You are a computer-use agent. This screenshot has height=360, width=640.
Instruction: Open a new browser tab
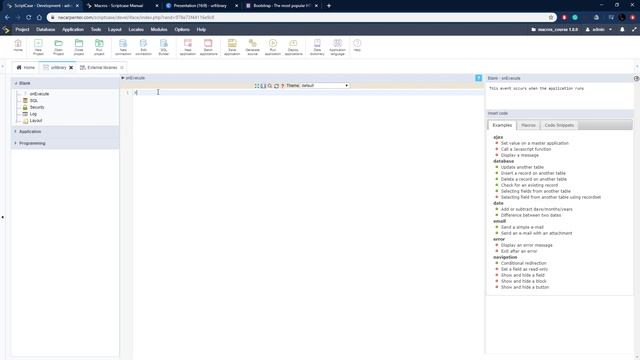coord(329,6)
